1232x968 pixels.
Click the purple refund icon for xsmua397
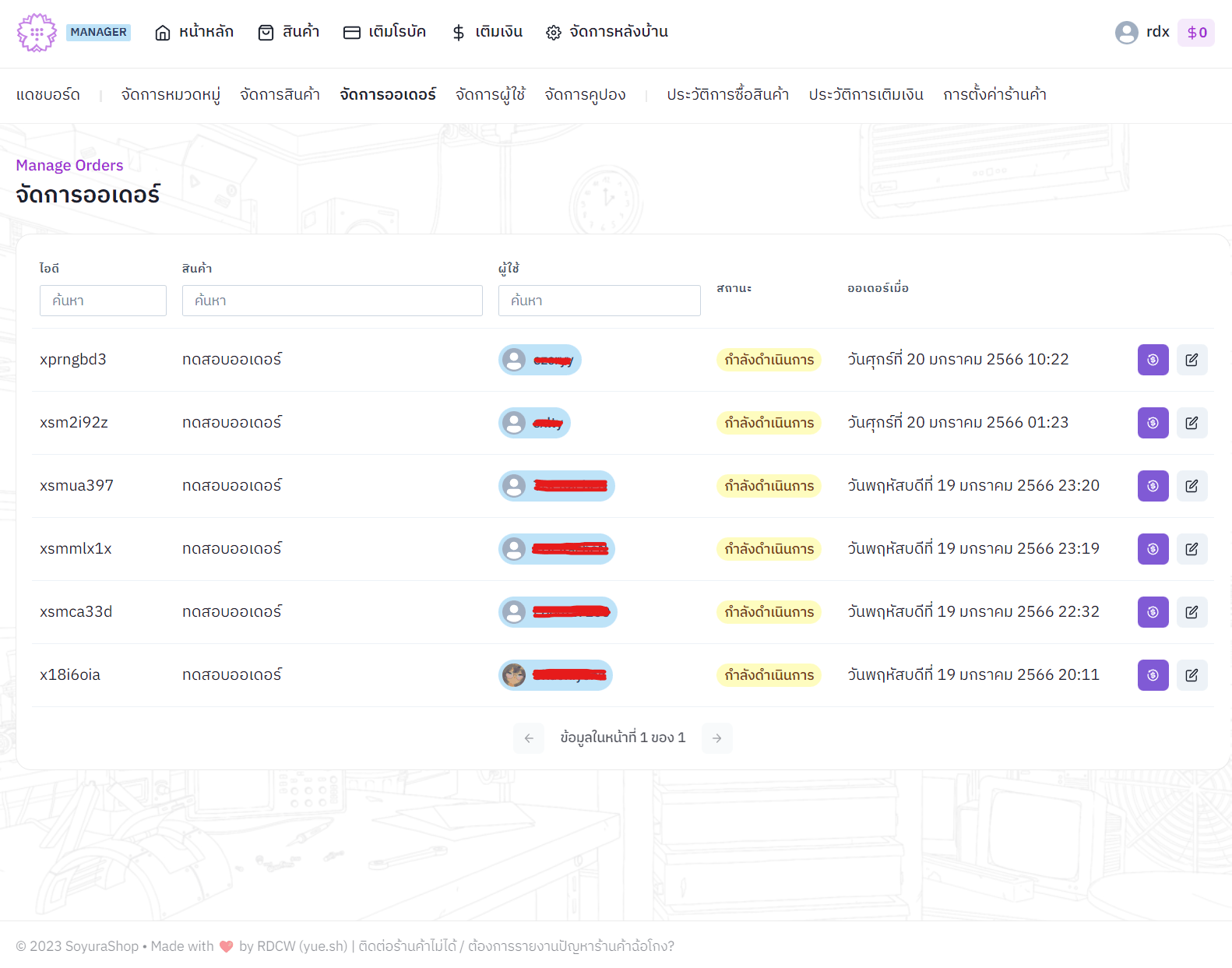(1153, 486)
